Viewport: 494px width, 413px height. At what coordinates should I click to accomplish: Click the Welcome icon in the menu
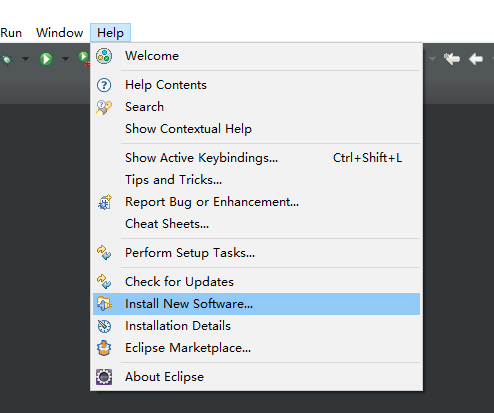tap(104, 56)
